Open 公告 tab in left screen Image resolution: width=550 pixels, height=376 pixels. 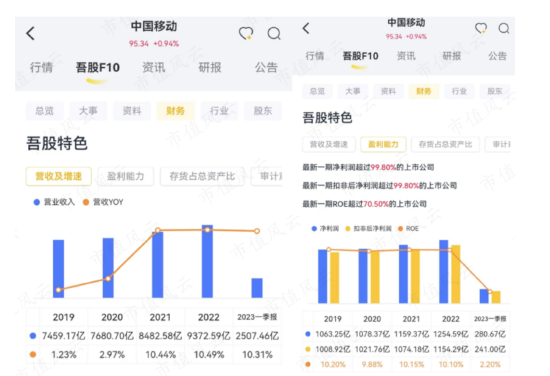click(x=266, y=67)
